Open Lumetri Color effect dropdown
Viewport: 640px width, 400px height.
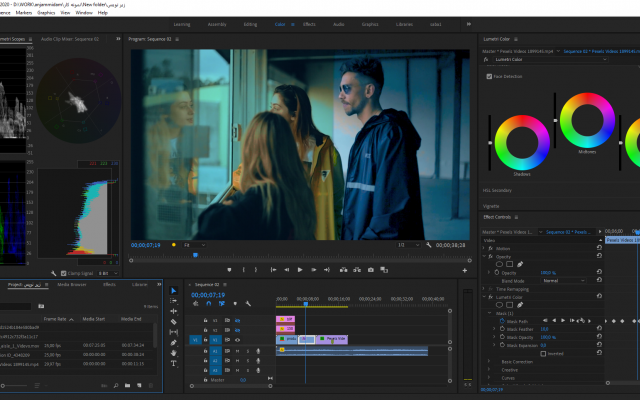(x=550, y=60)
